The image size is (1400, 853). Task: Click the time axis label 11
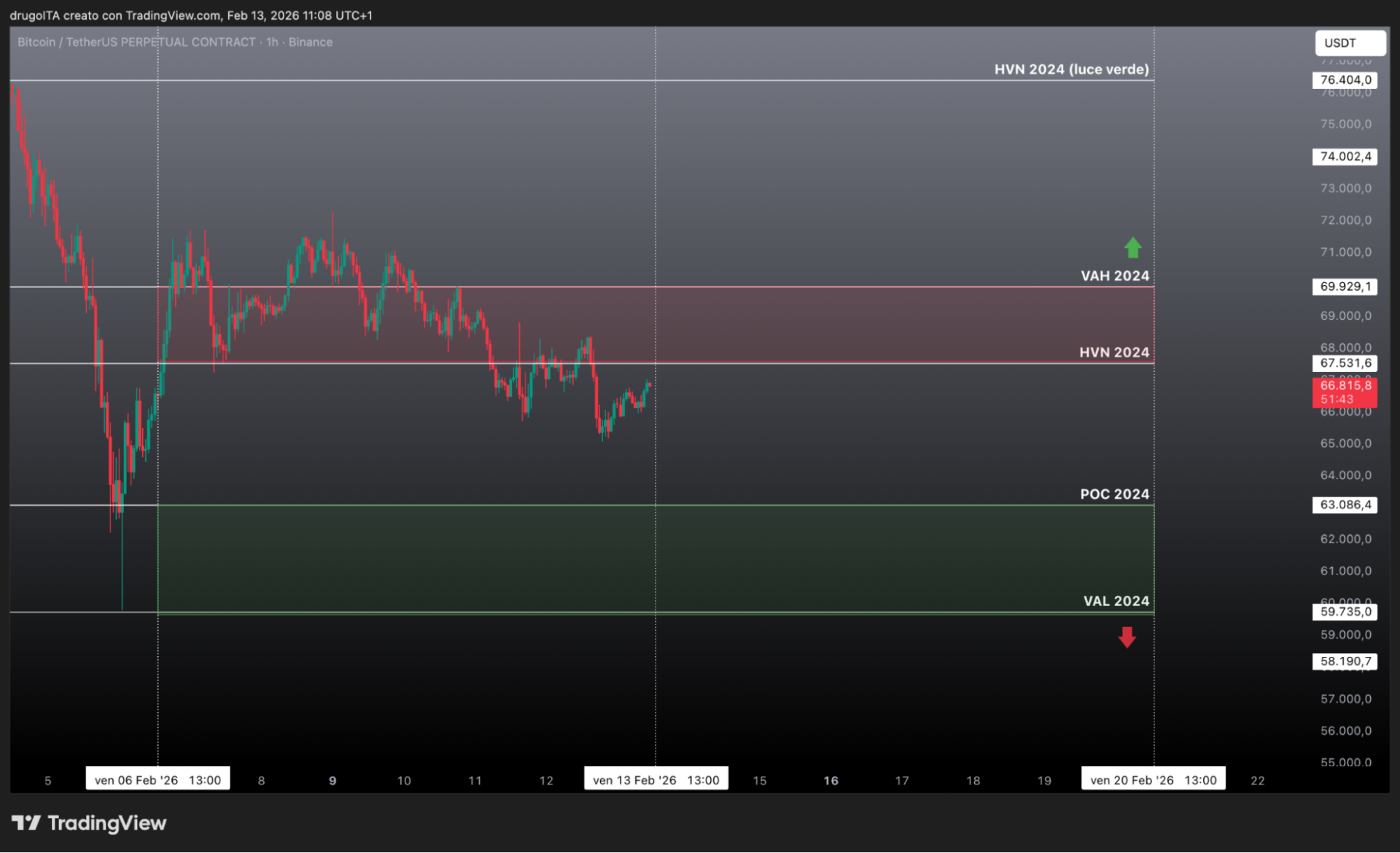(475, 780)
